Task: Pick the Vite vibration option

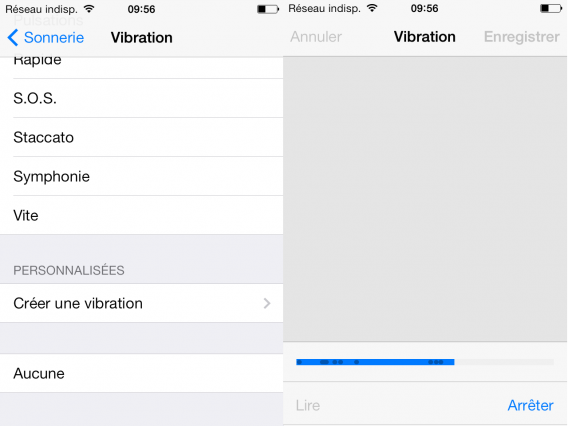Action: [141, 216]
